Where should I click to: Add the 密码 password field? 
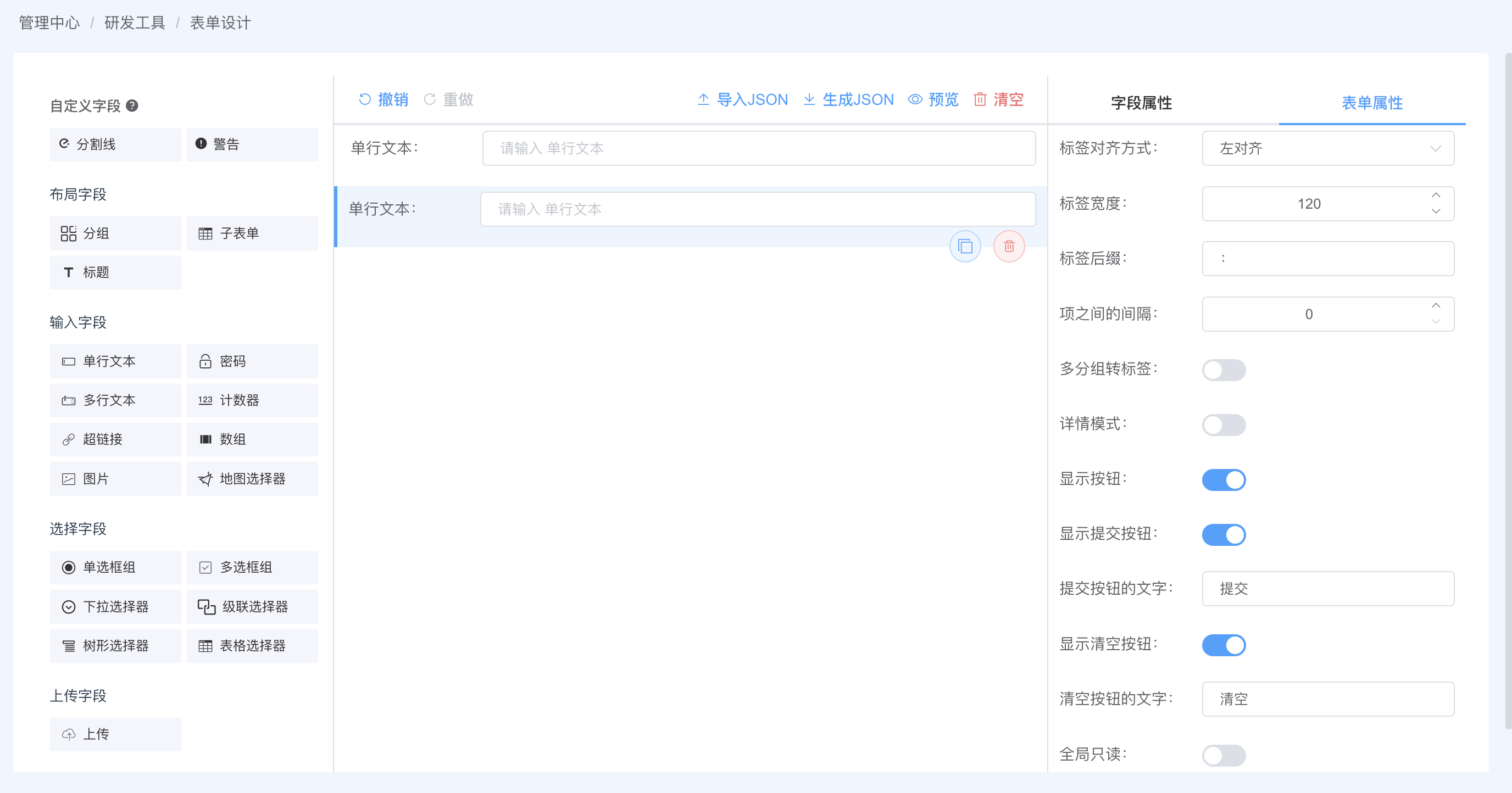pyautogui.click(x=252, y=361)
